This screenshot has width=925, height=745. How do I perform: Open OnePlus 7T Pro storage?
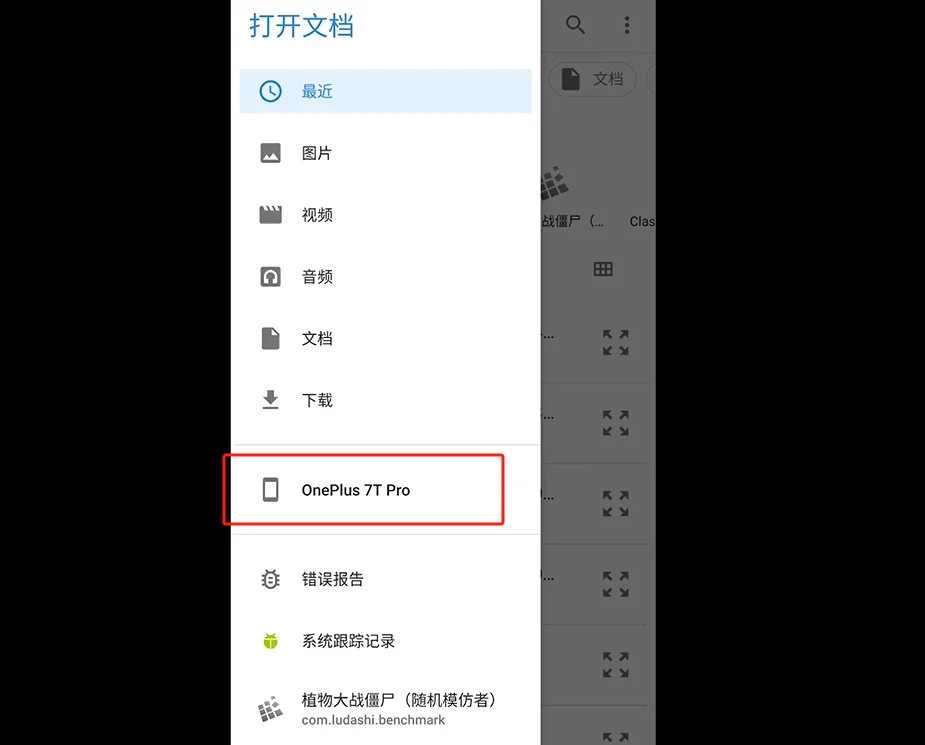point(385,490)
